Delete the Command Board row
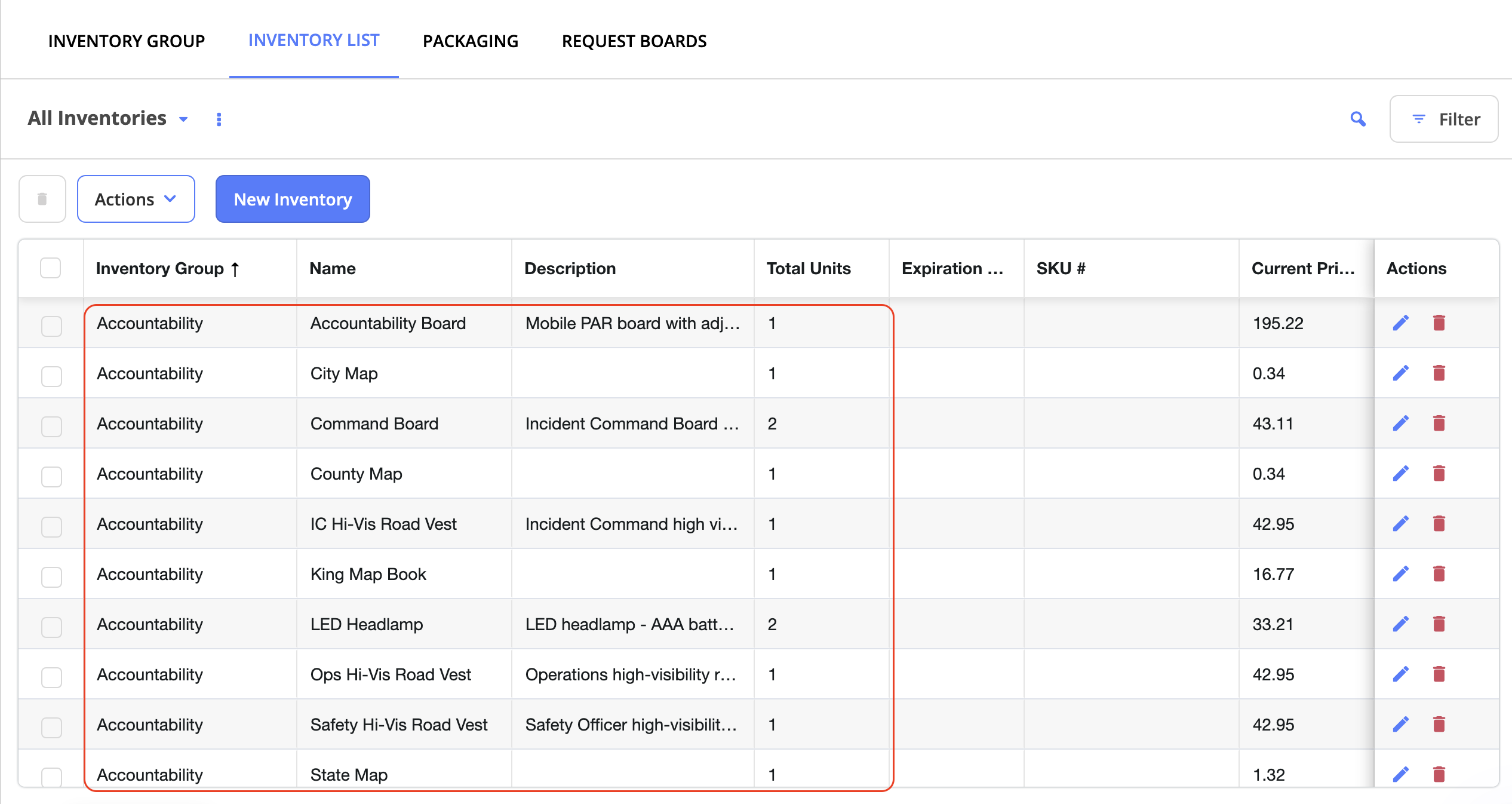This screenshot has width=1512, height=804. 1439,424
